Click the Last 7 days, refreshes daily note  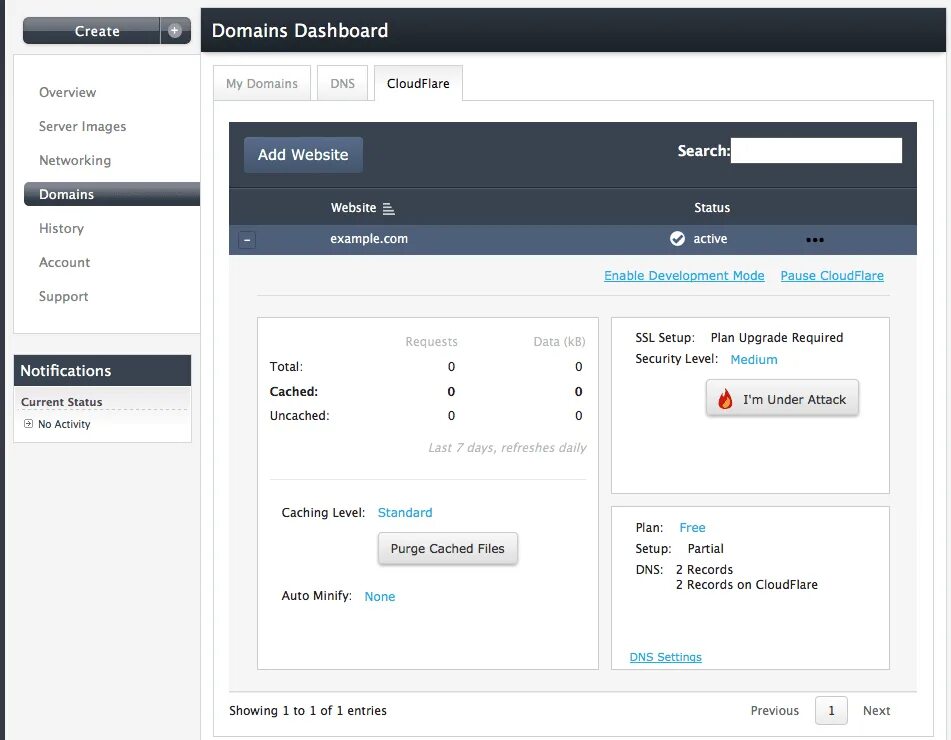(507, 448)
